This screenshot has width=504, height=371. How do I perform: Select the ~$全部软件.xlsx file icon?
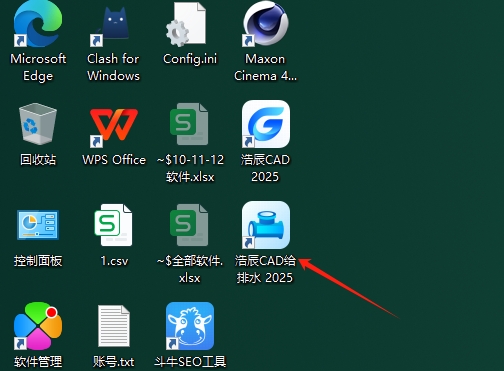pyautogui.click(x=189, y=225)
